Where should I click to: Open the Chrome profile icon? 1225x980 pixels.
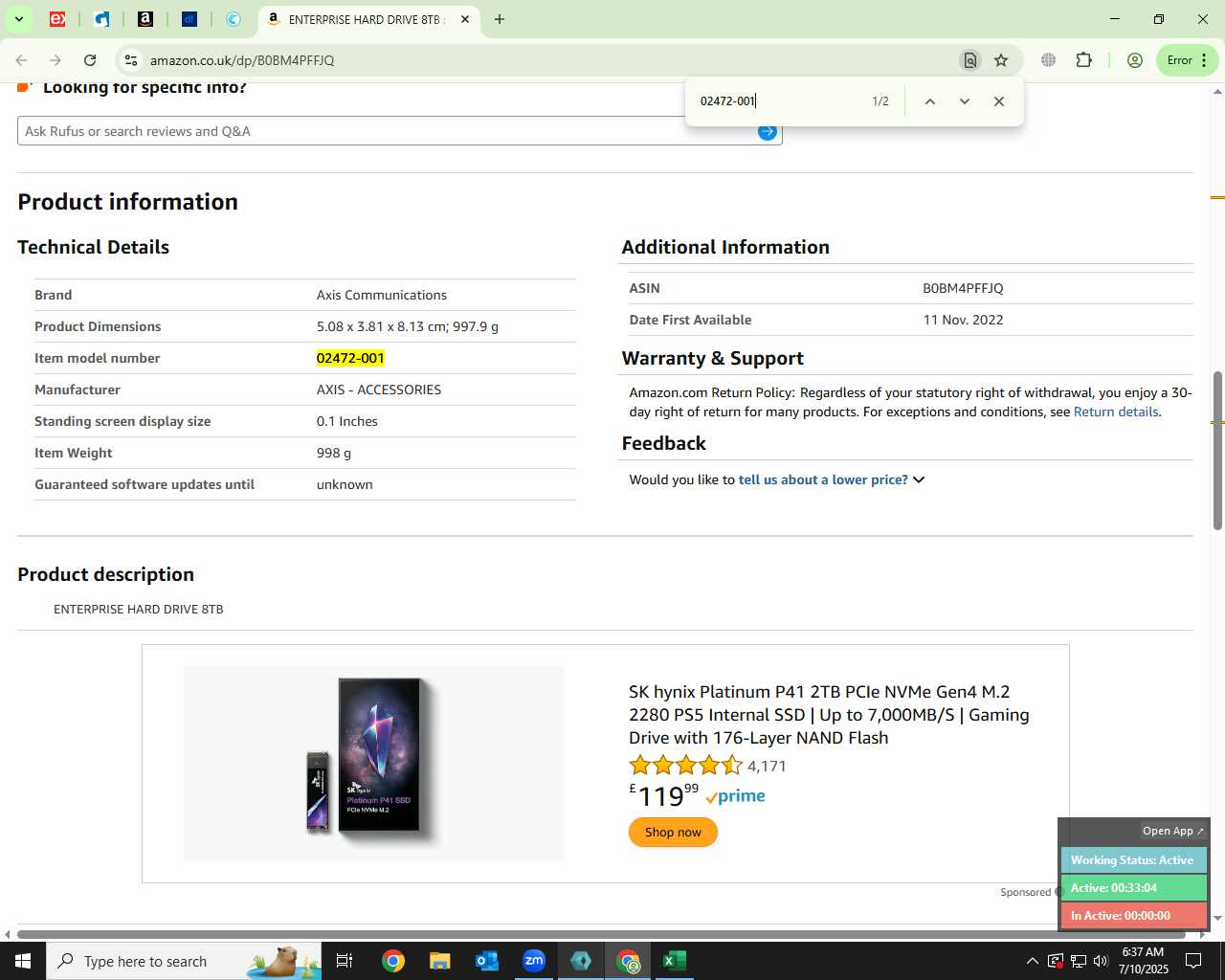click(x=1135, y=60)
